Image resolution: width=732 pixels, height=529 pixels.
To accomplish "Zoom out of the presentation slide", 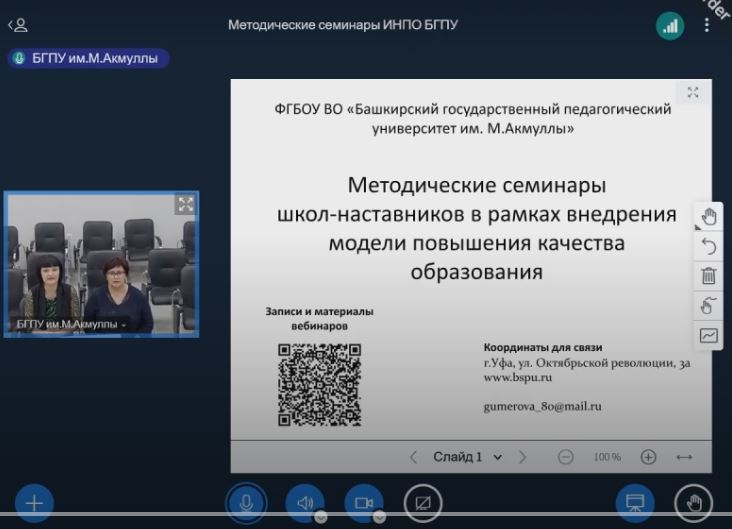I will tap(566, 457).
